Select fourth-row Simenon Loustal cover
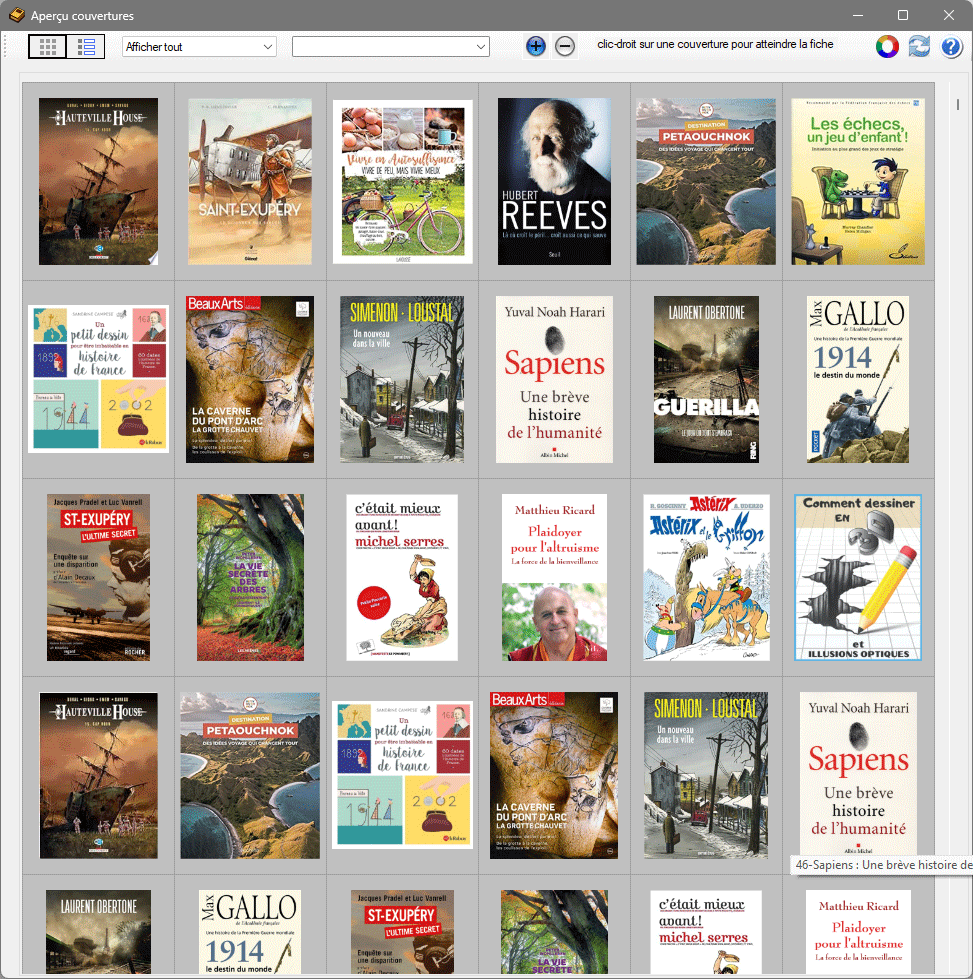973x979 pixels. point(706,775)
